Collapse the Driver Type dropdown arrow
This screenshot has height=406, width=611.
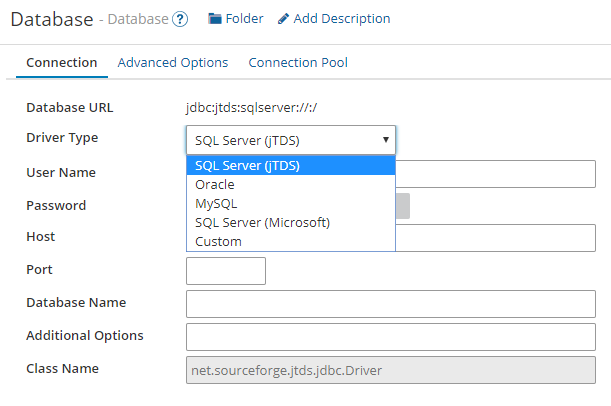[x=386, y=139]
